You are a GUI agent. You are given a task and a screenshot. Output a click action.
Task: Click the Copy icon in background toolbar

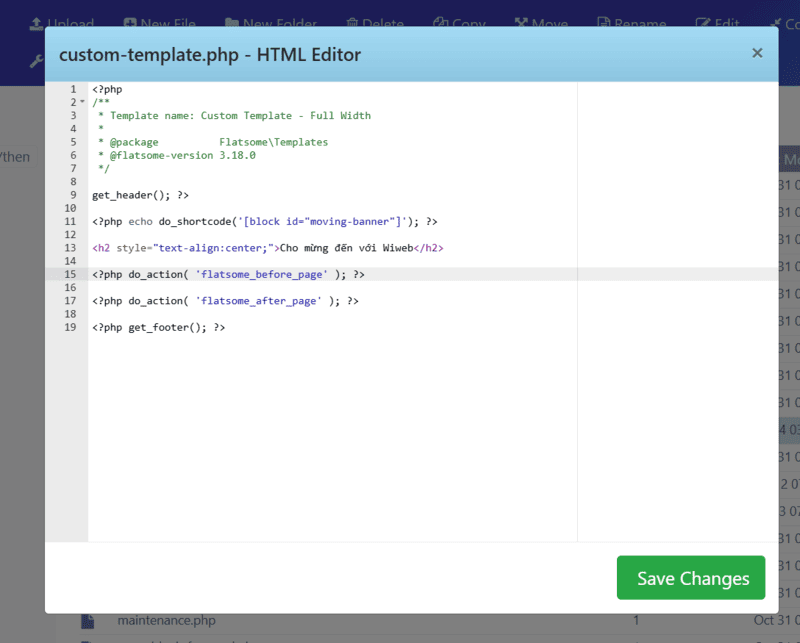440,23
